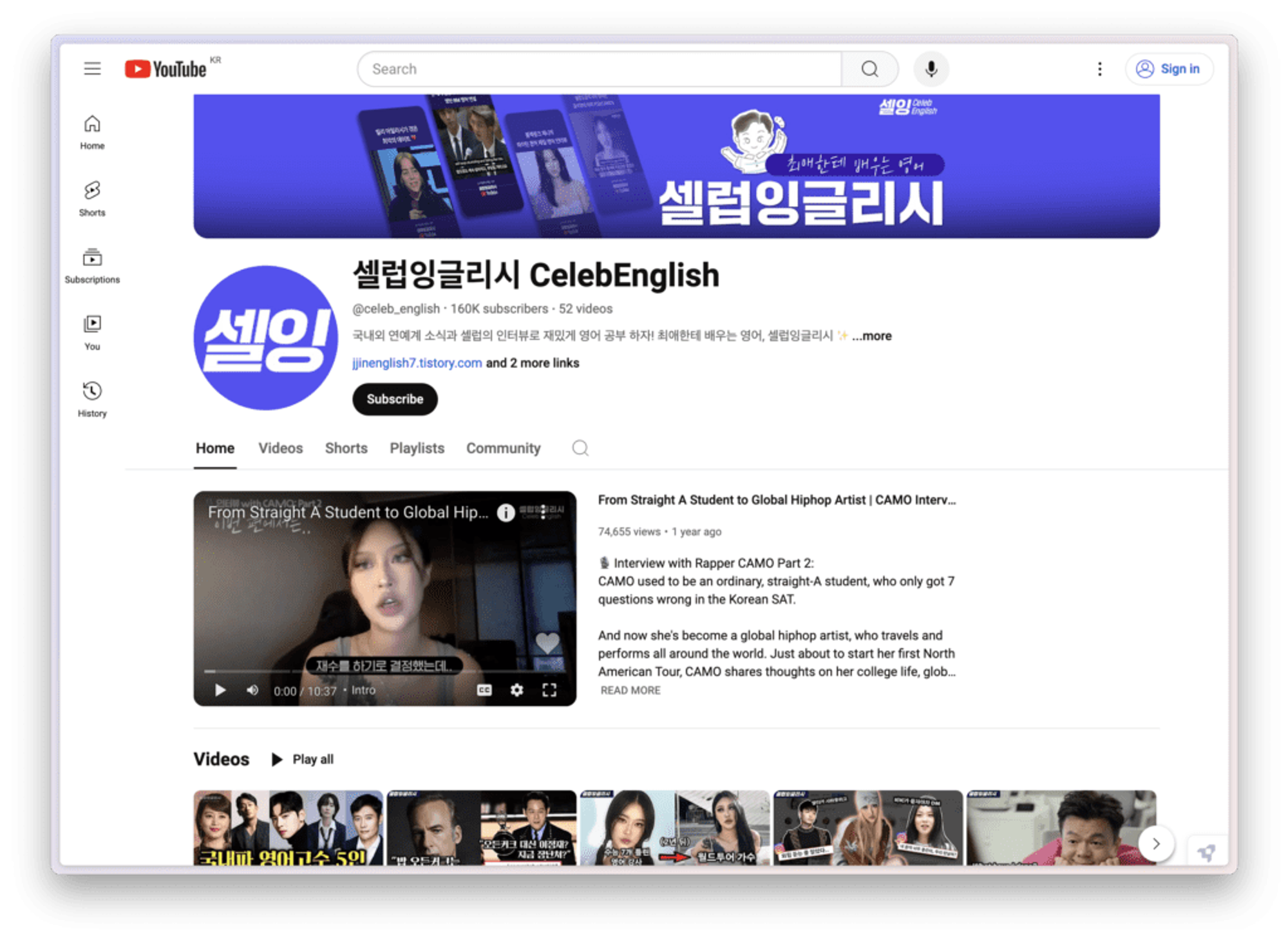Open History in sidebar
1288x941 pixels.
(92, 400)
